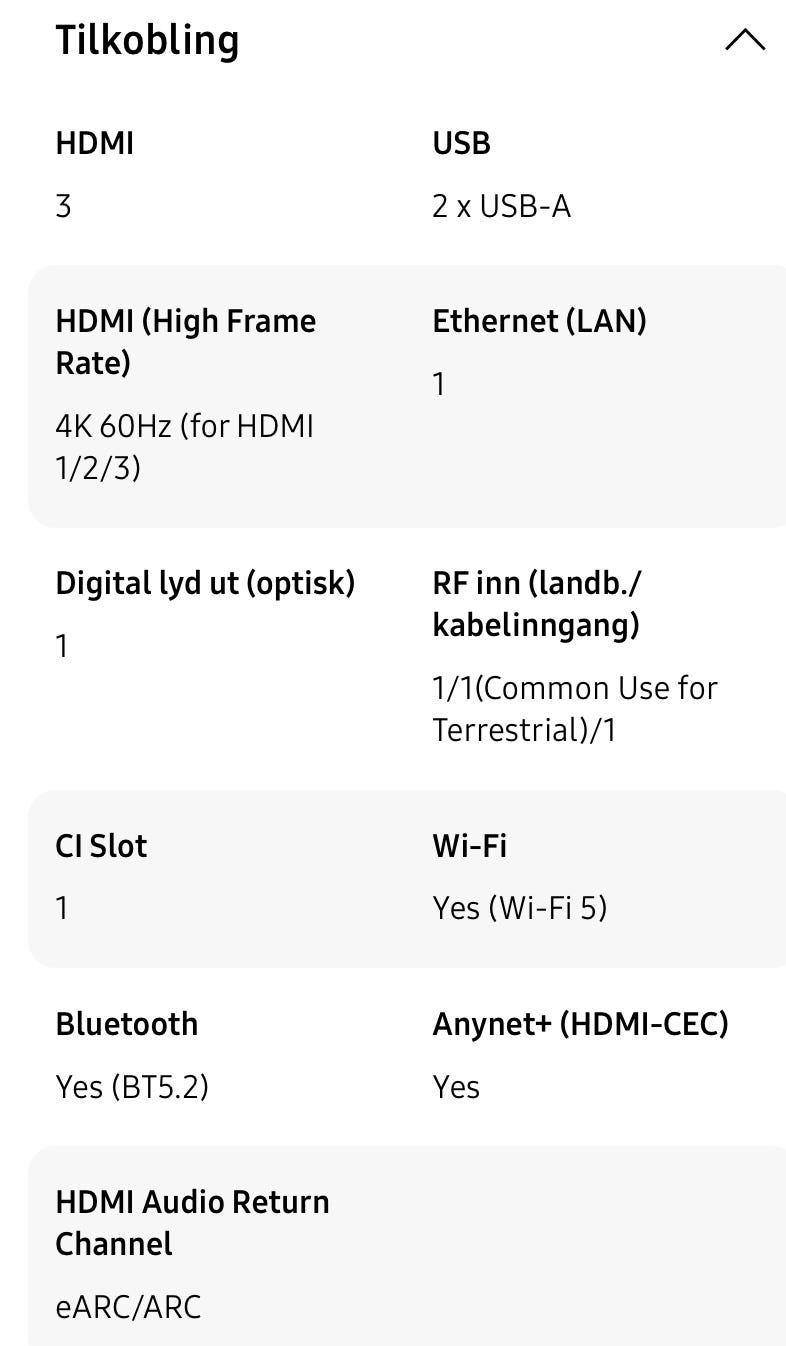Image resolution: width=786 pixels, height=1346 pixels.
Task: Click the Common Use for Terrestrial value
Action: [x=574, y=708]
